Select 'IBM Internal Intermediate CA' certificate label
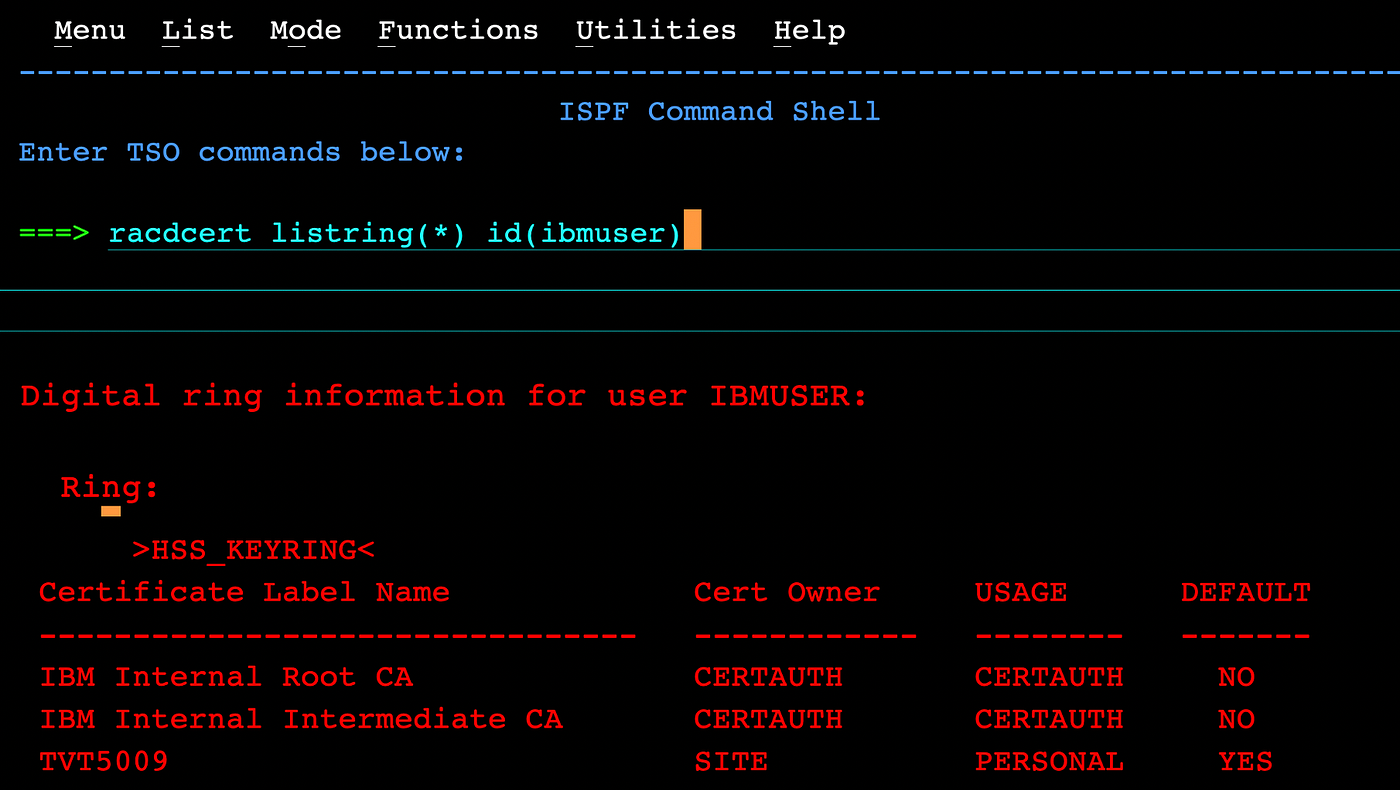This screenshot has height=790, width=1400. pyautogui.click(x=301, y=719)
